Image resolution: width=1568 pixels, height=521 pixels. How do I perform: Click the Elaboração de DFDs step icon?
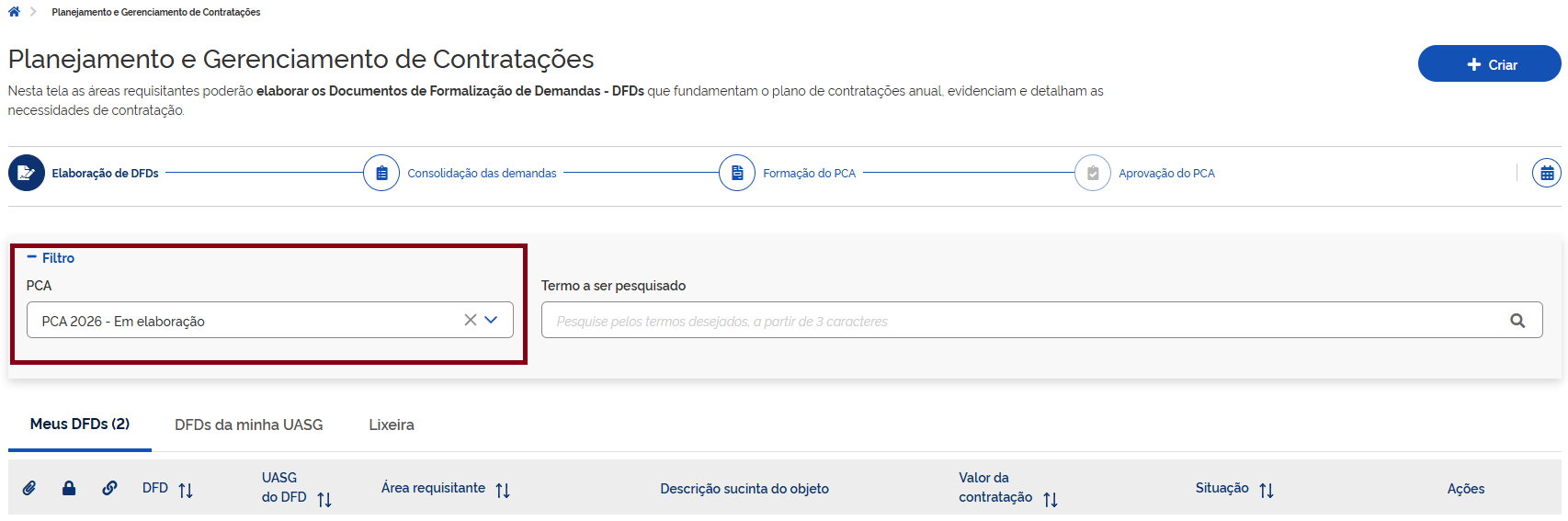tap(27, 173)
